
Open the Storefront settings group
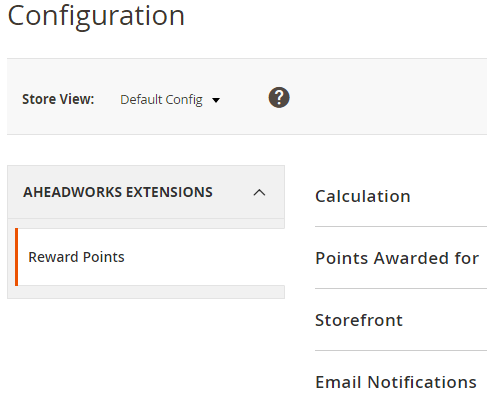(359, 320)
